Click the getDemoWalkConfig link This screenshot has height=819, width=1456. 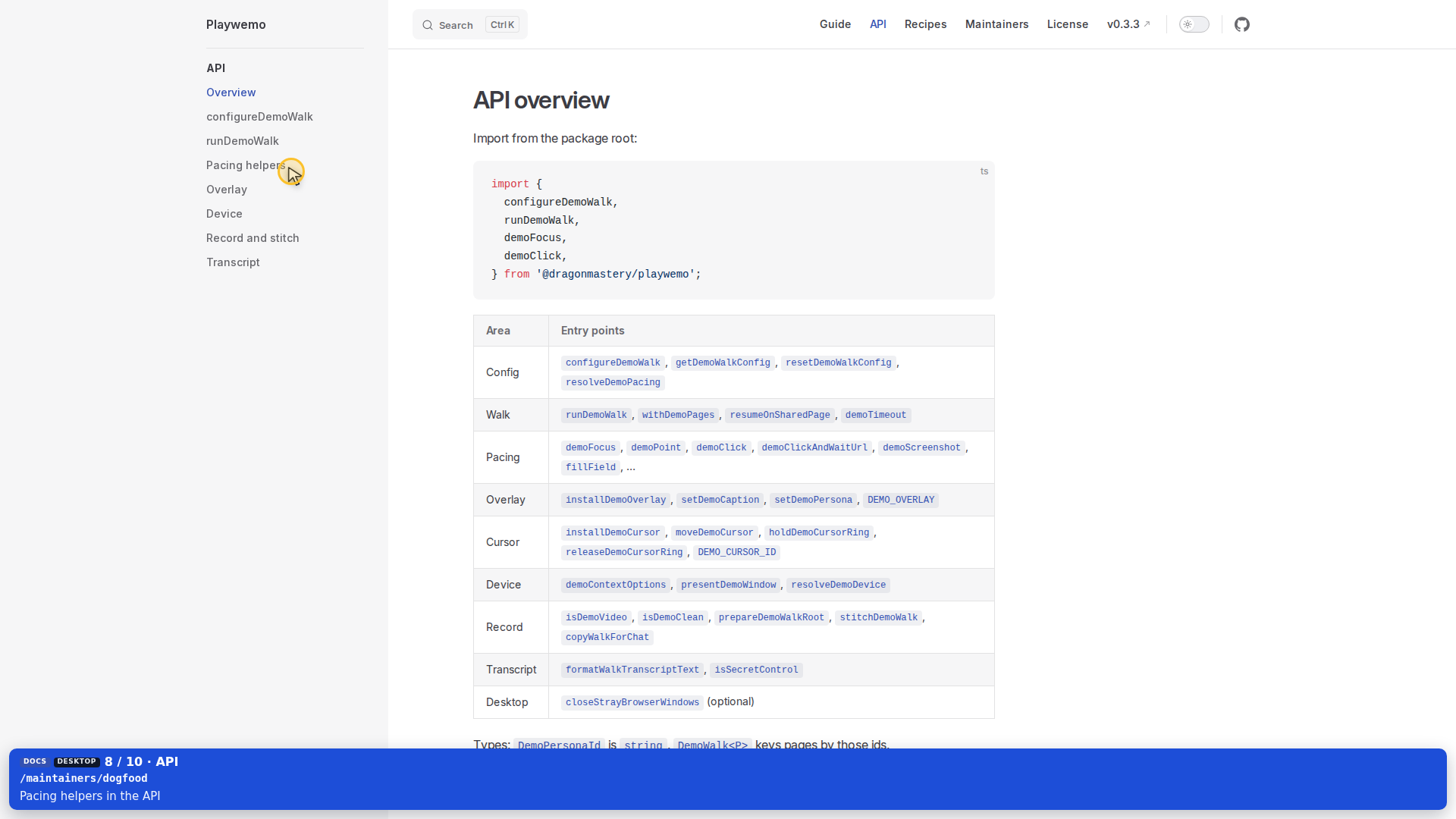(723, 362)
